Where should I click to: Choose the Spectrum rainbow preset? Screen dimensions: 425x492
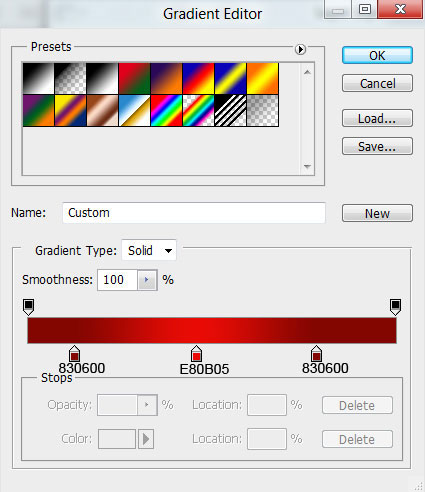point(166,110)
